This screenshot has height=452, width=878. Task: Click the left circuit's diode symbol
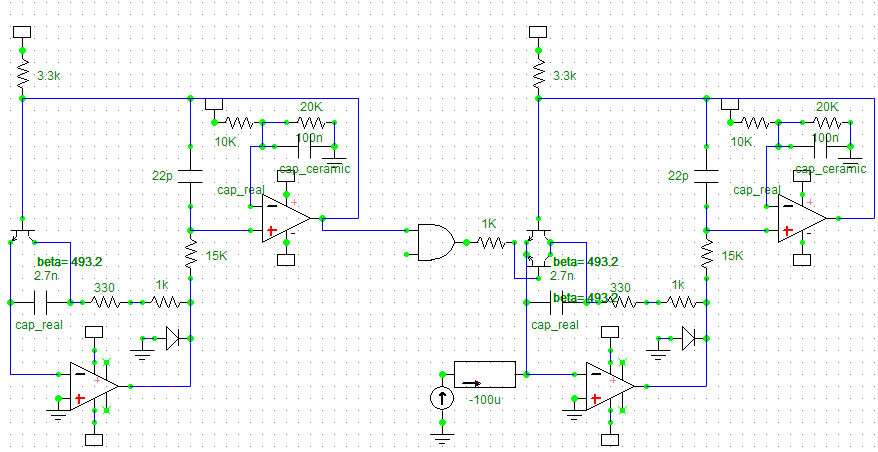(172, 338)
